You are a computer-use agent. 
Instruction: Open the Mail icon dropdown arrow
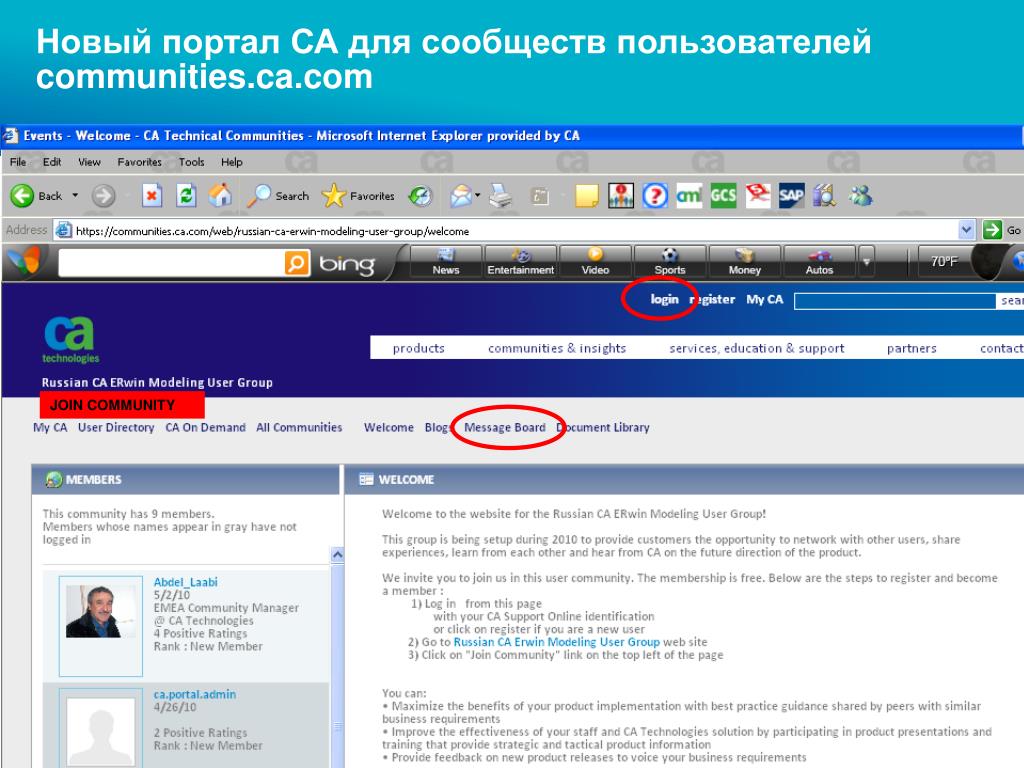478,195
